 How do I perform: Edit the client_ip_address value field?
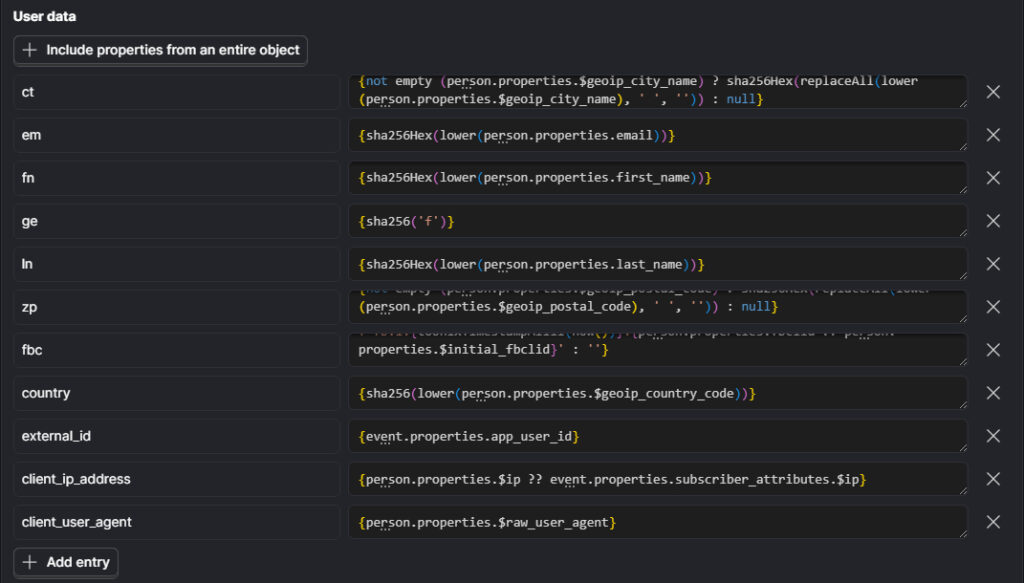click(x=657, y=479)
